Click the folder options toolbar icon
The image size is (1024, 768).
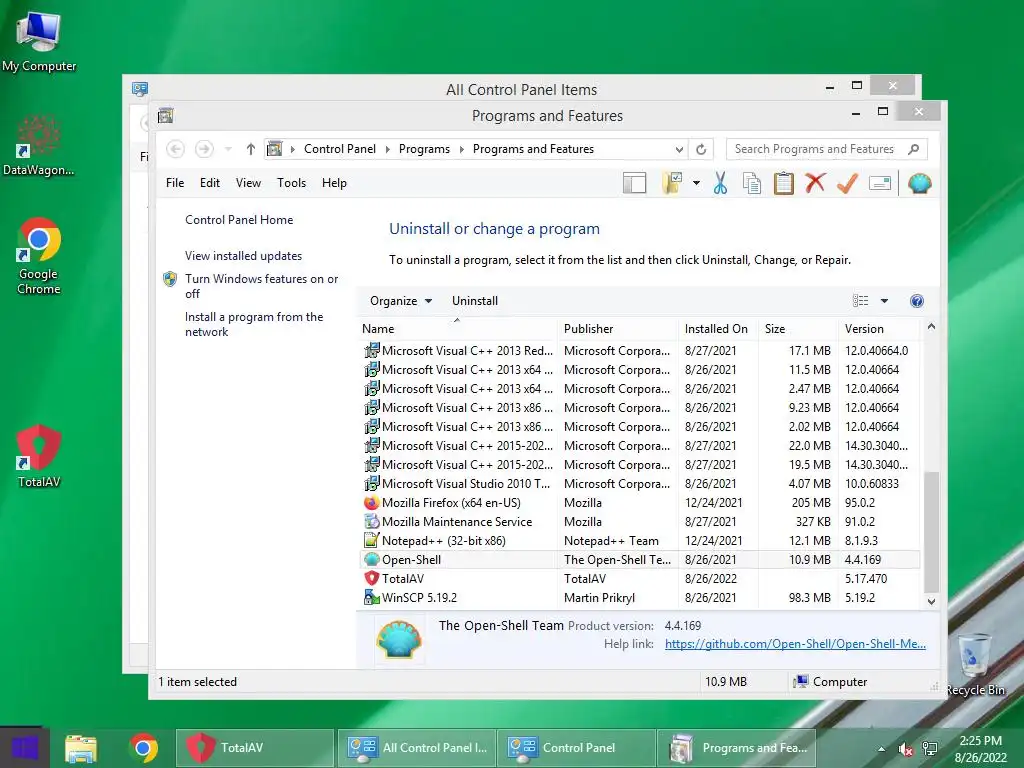[673, 184]
